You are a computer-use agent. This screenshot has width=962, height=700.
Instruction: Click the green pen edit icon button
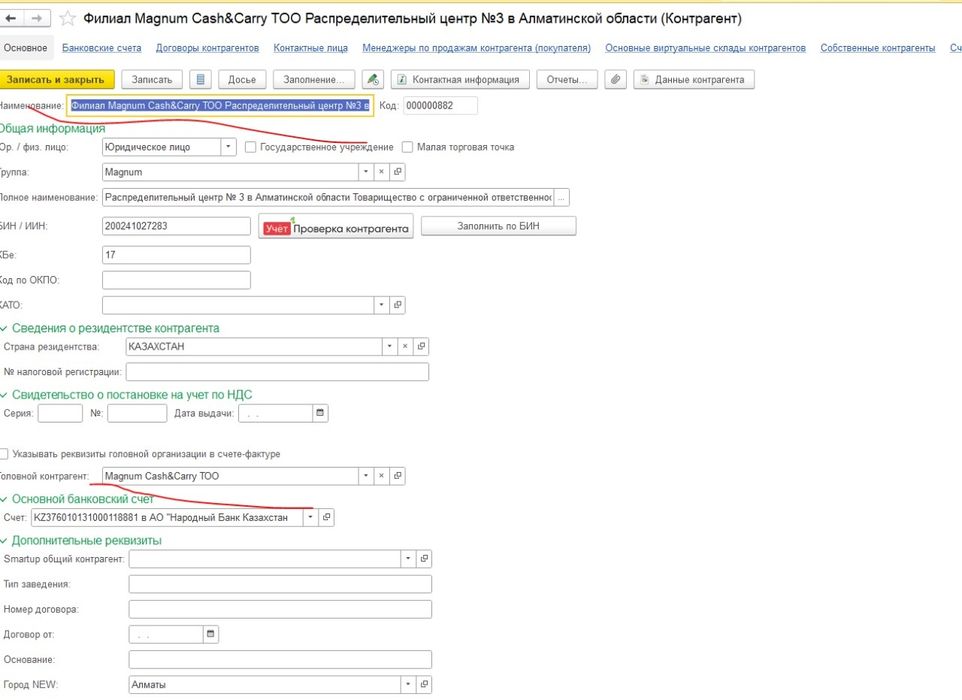372,79
